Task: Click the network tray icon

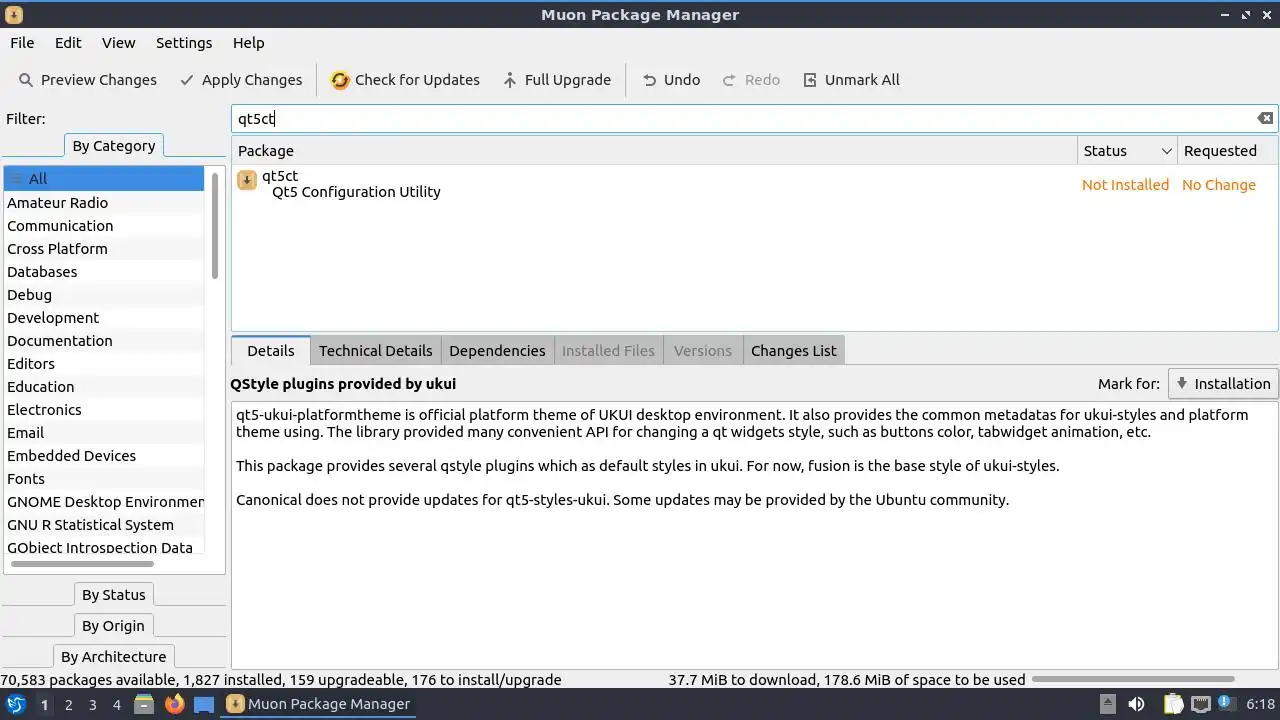Action: (x=1201, y=704)
